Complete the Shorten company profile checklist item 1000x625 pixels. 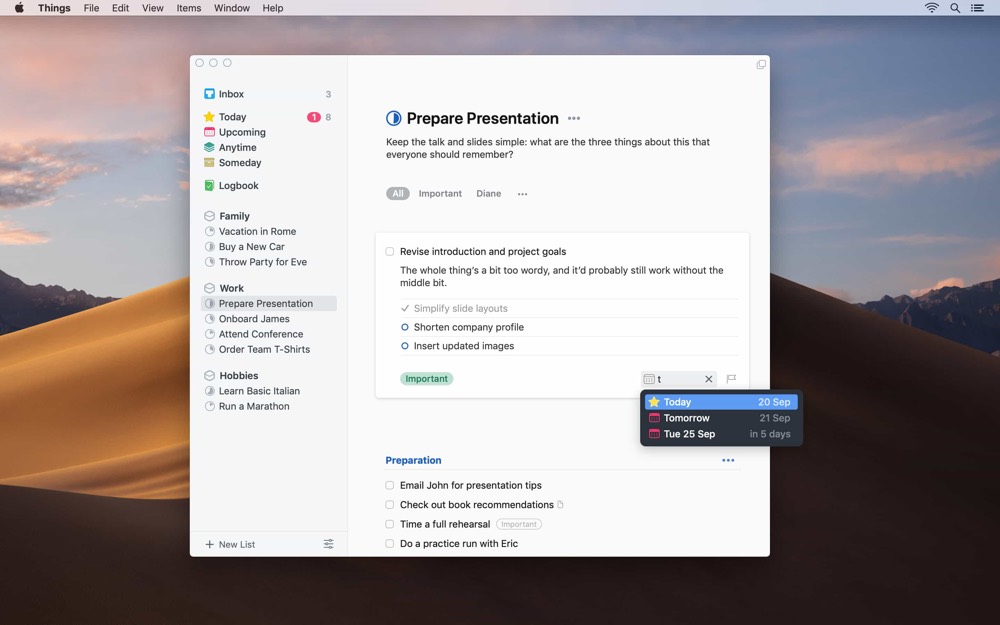coord(405,327)
